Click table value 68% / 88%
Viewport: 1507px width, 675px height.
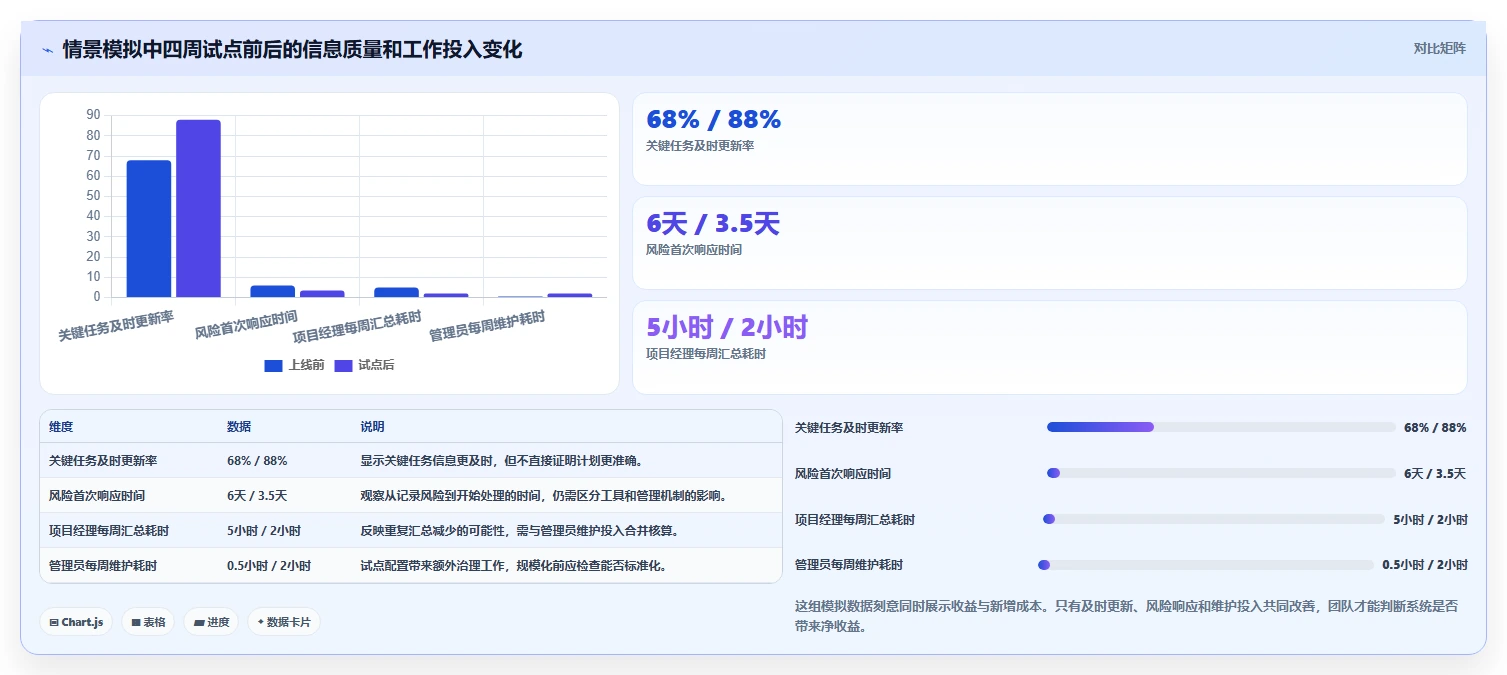click(x=257, y=461)
